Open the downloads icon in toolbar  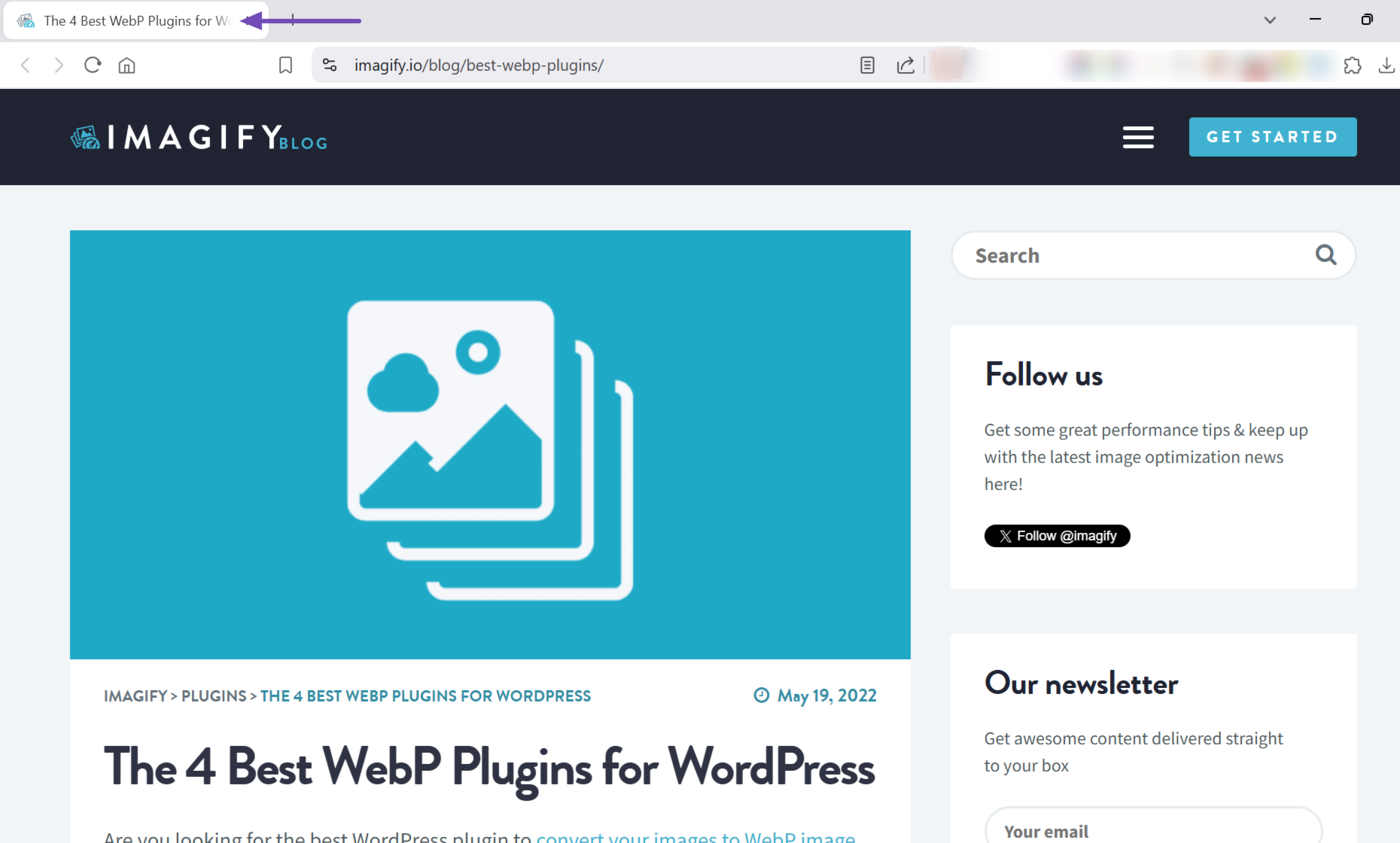click(1386, 66)
